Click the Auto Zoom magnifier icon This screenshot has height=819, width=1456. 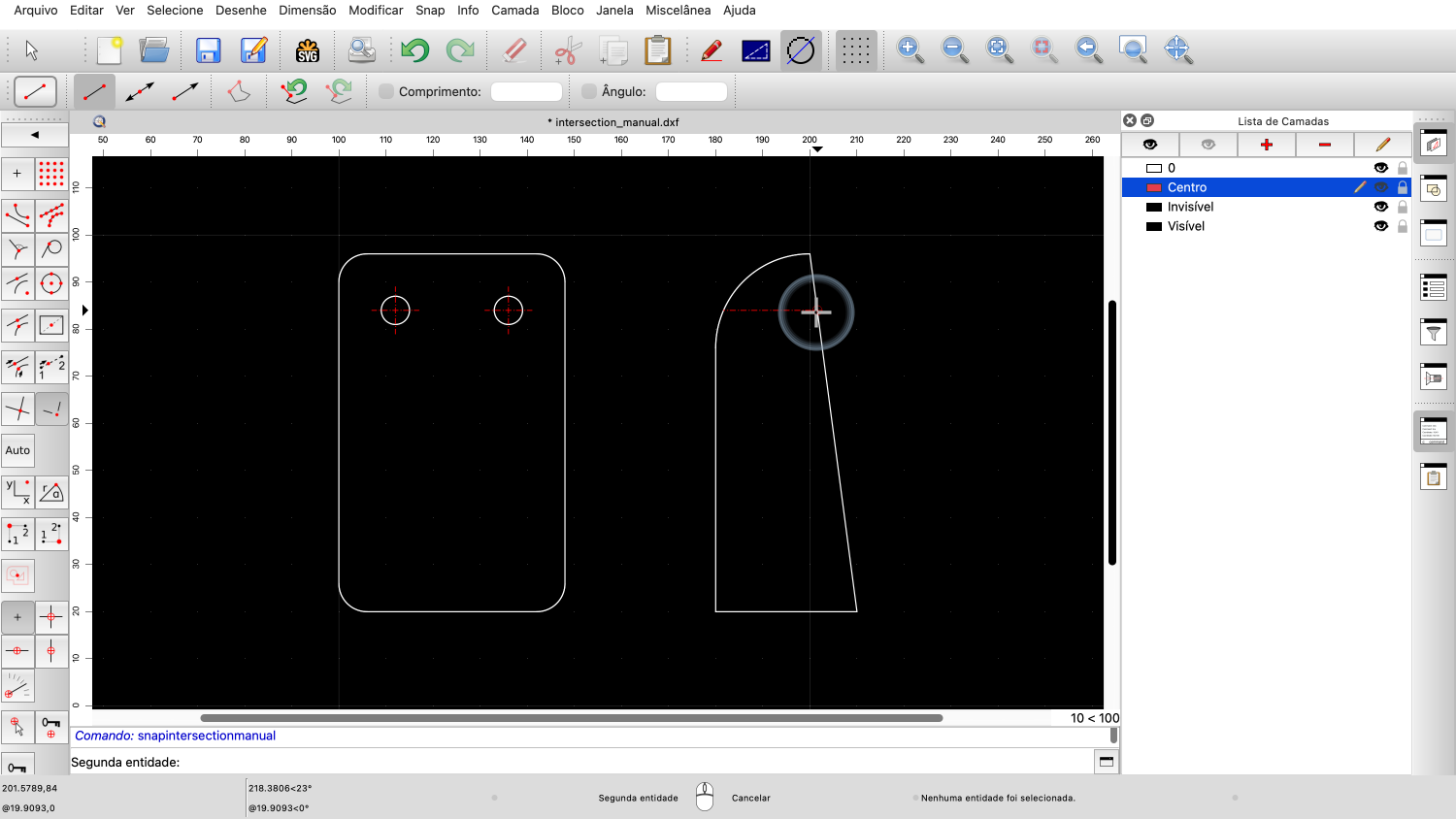tap(999, 49)
